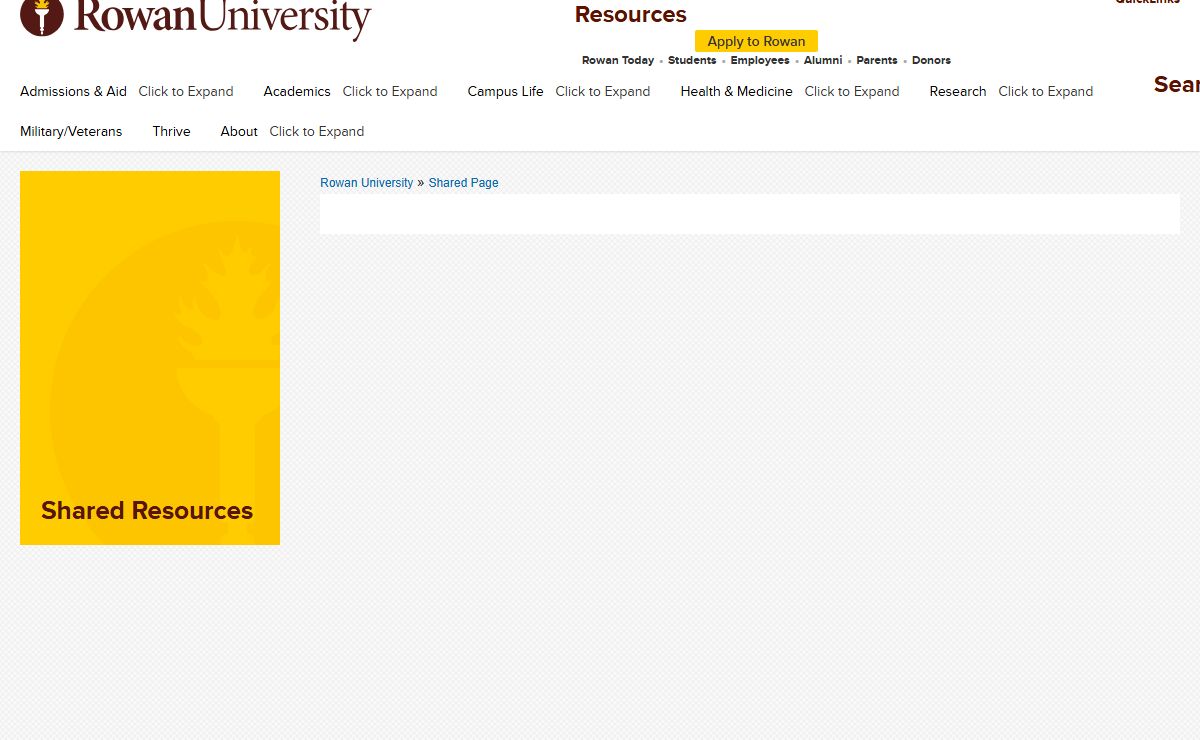
Task: Follow the Shared Page breadcrumb link
Action: 463,183
